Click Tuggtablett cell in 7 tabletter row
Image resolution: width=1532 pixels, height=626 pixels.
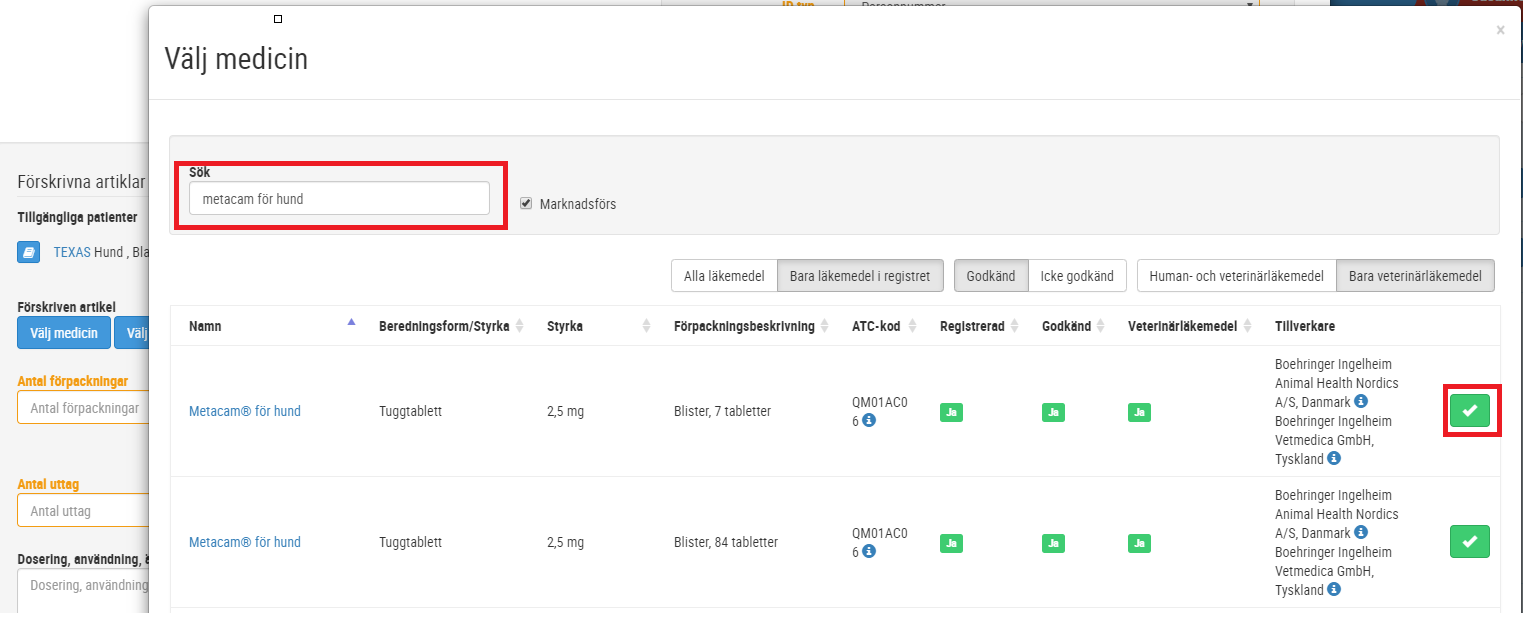tap(410, 411)
